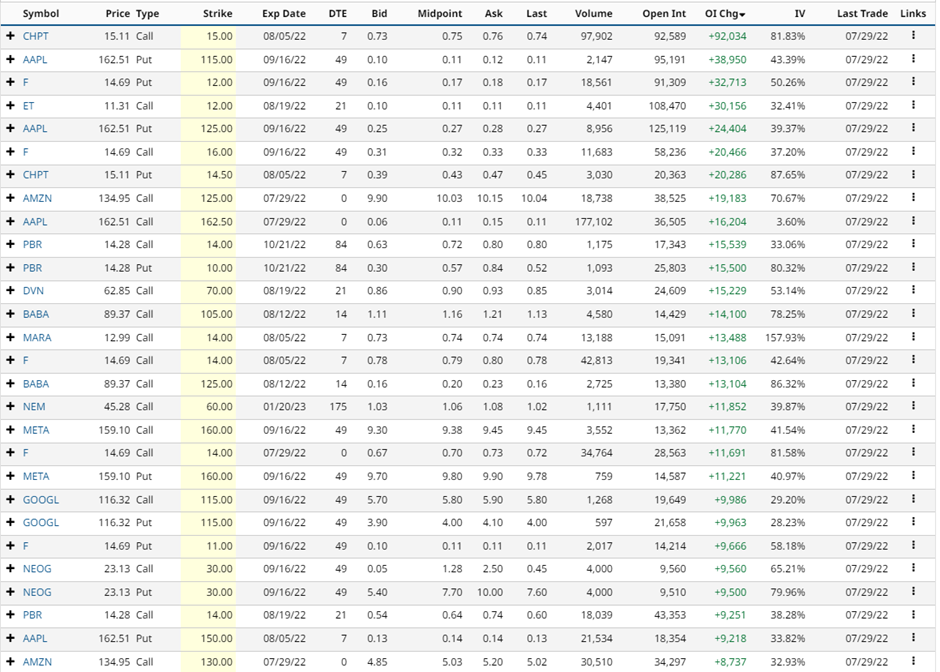Open three-dot menu for NEOG Put row

pyautogui.click(x=913, y=591)
